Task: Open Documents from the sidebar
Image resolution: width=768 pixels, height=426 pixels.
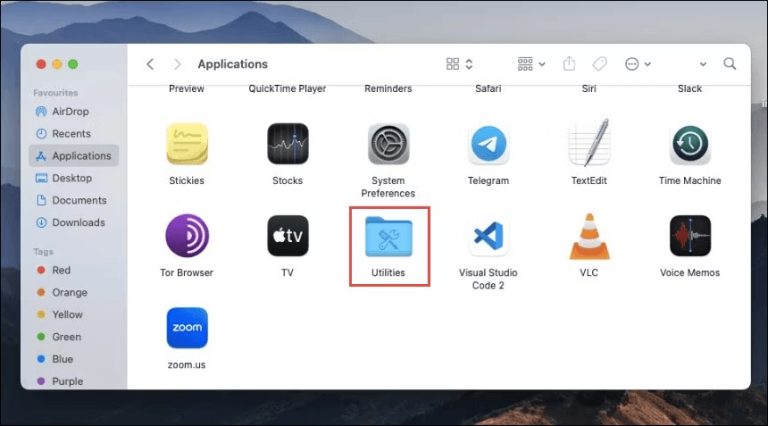Action: coord(73,200)
